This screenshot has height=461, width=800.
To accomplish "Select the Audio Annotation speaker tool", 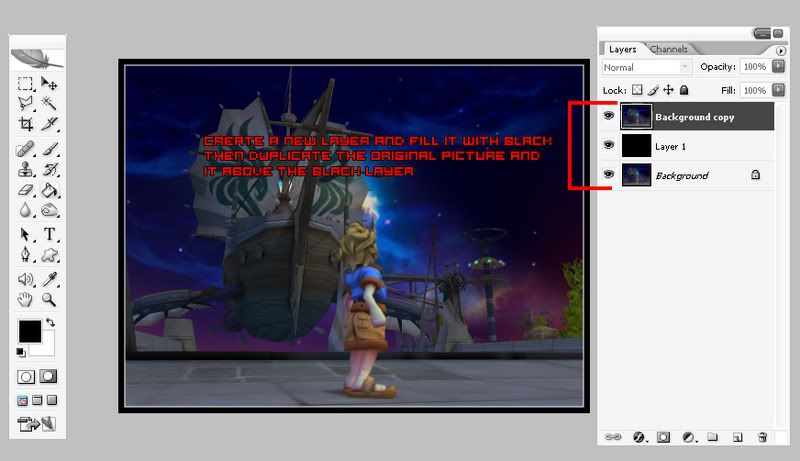I will (26, 279).
